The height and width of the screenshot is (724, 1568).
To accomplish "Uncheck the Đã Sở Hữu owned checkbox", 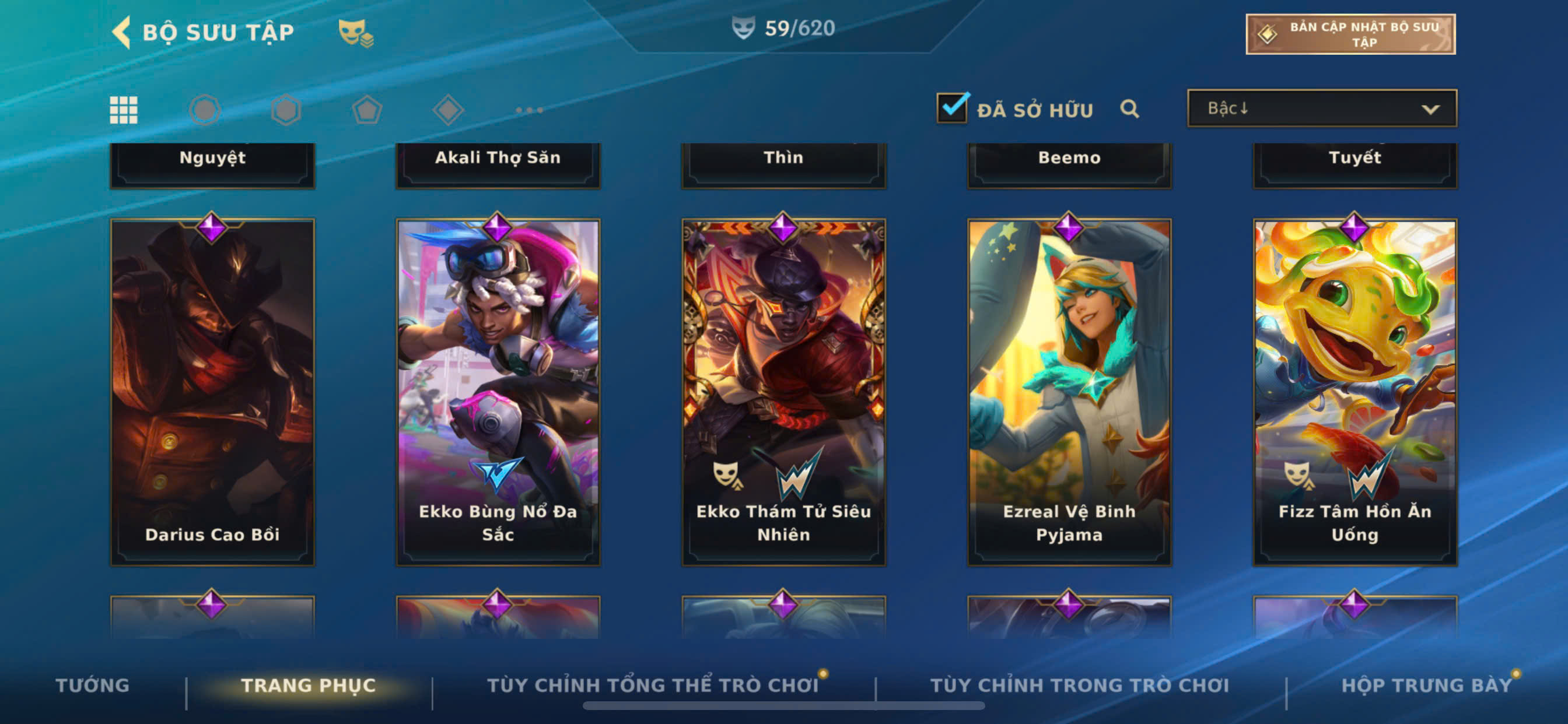I will click(x=952, y=108).
